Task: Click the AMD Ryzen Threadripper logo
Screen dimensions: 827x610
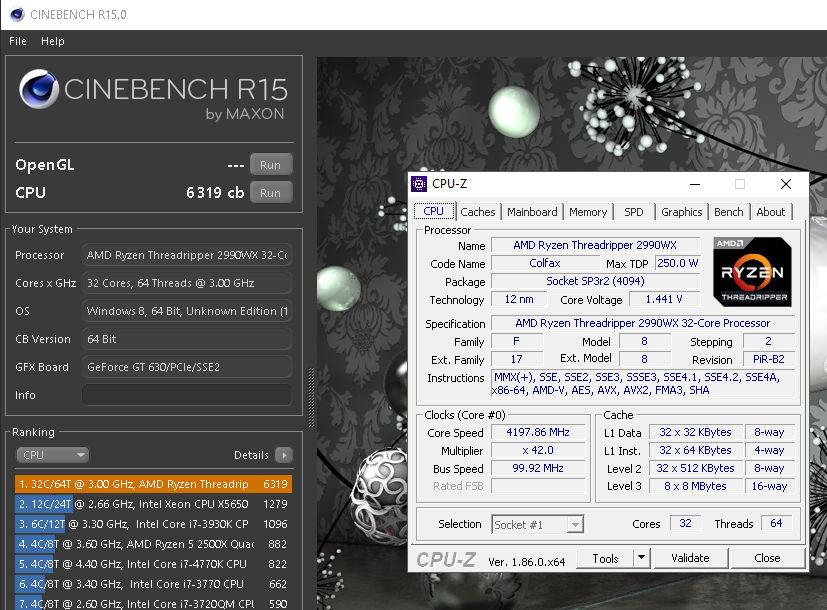Action: (x=752, y=272)
